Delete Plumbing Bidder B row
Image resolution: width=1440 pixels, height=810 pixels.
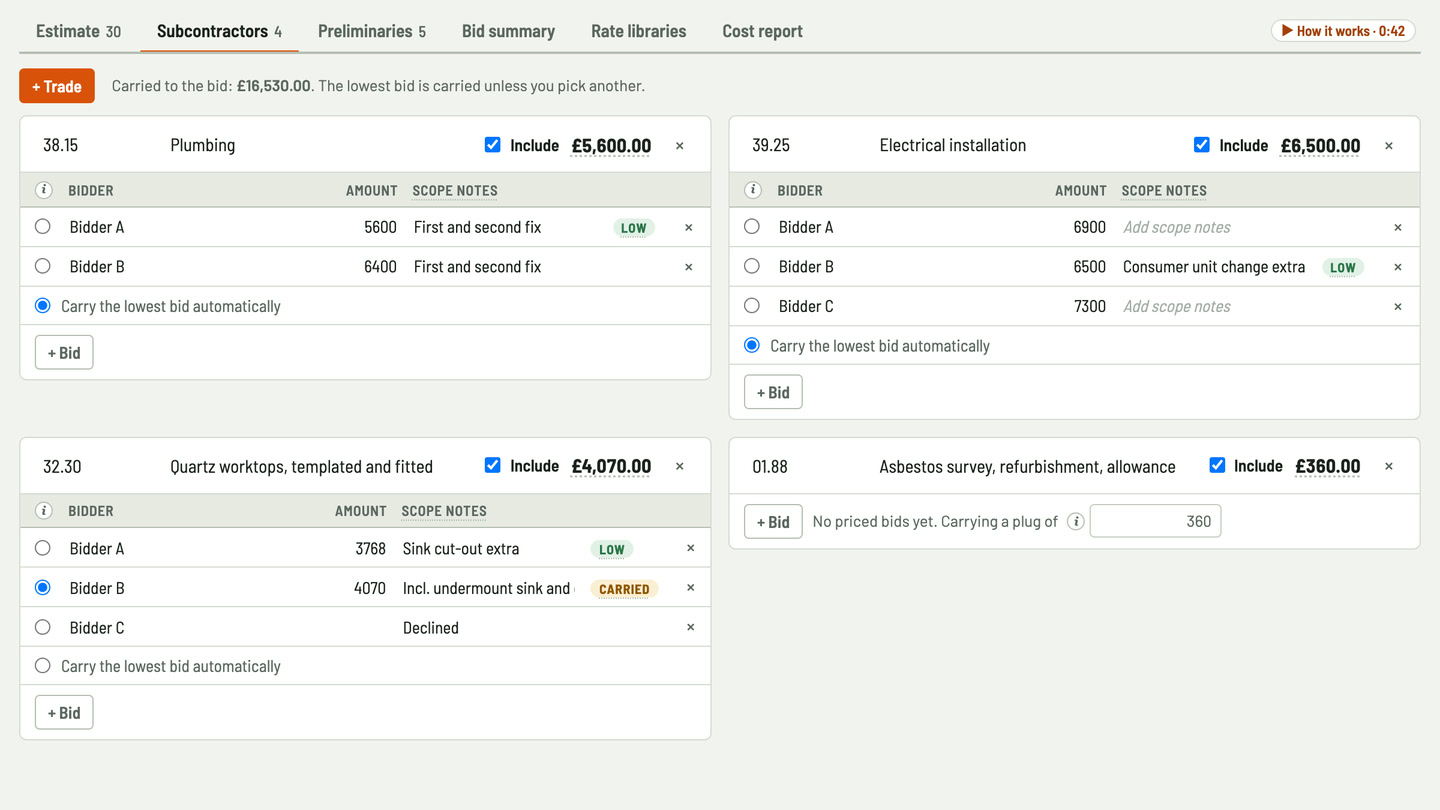coord(689,267)
